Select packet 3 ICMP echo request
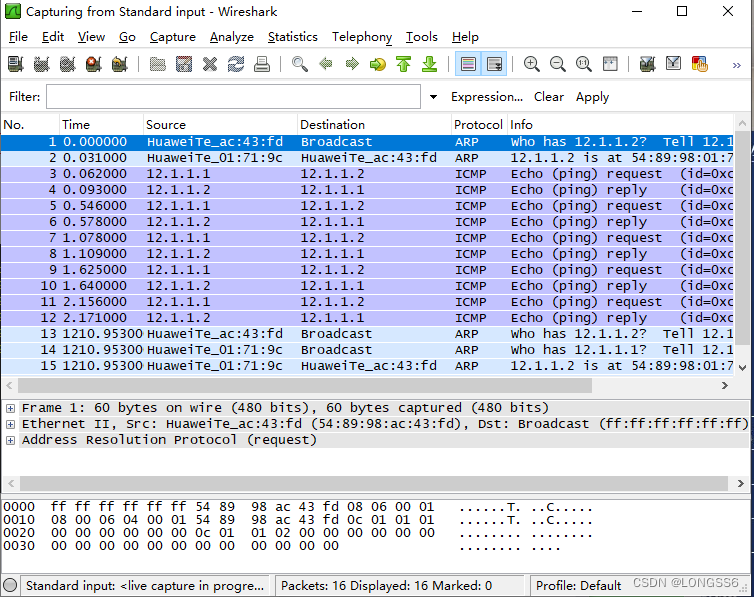 367,174
